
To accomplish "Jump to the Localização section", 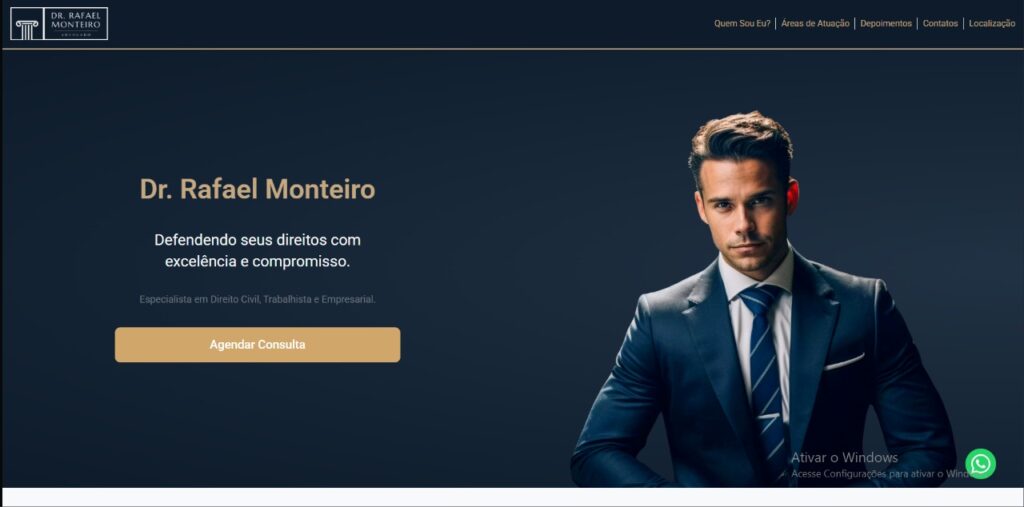I will click(992, 24).
